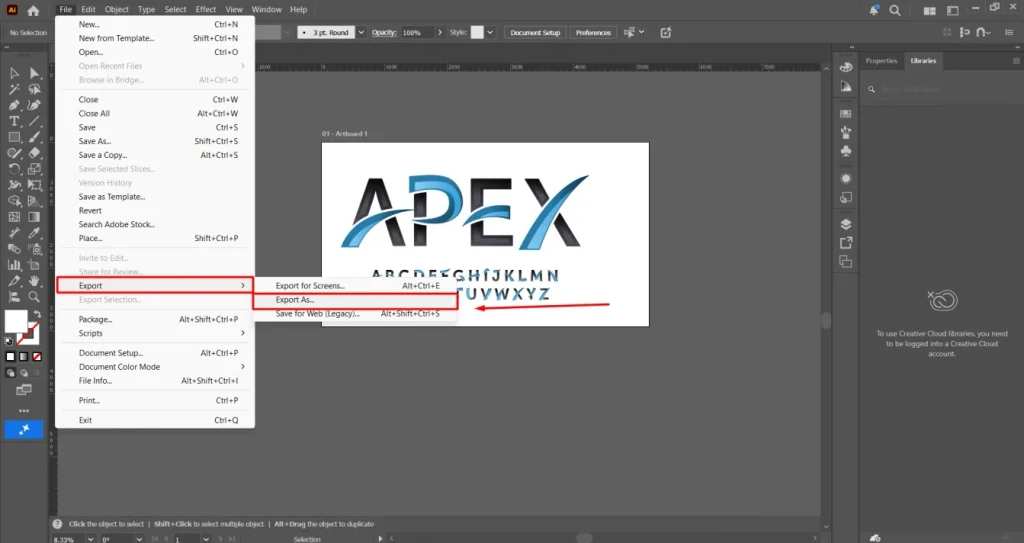Click the notifications bell icon

click(x=874, y=10)
